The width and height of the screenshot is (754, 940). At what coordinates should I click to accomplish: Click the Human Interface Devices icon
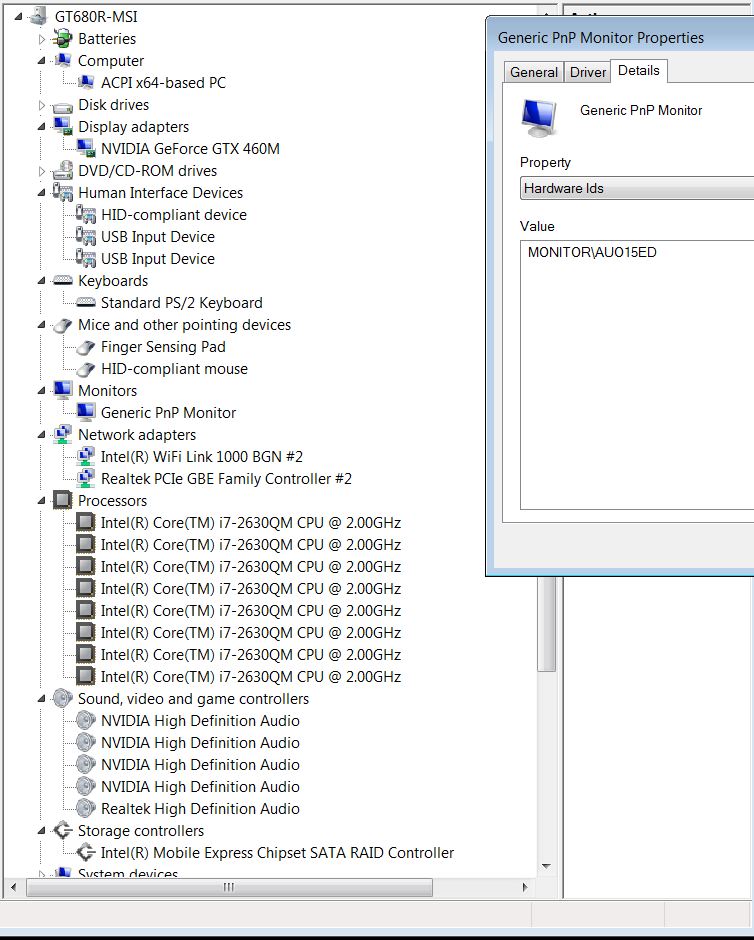(62, 192)
